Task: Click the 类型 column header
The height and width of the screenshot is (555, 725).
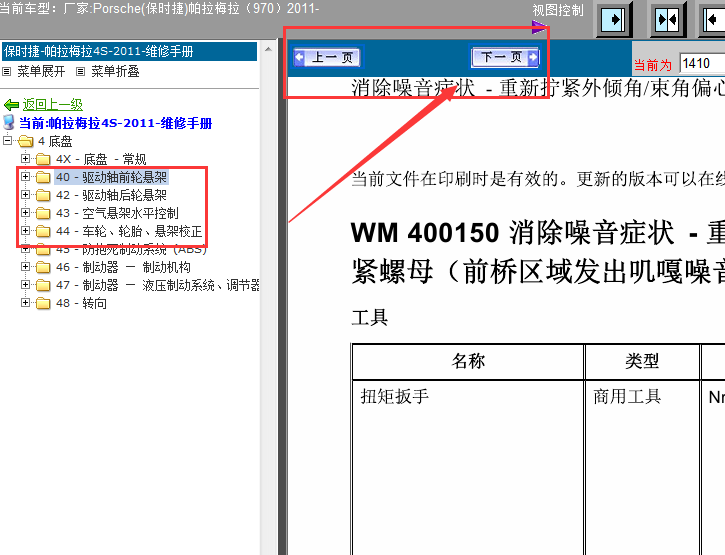Action: coord(643,361)
